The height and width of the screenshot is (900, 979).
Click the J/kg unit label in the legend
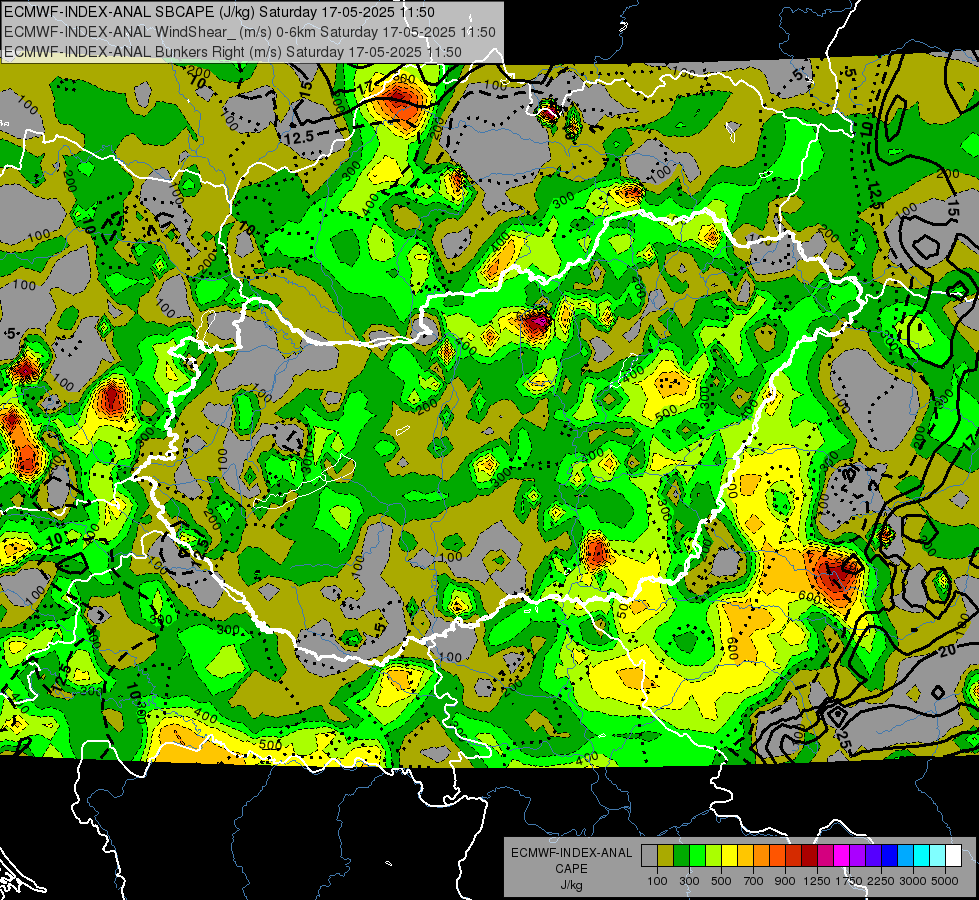click(571, 885)
